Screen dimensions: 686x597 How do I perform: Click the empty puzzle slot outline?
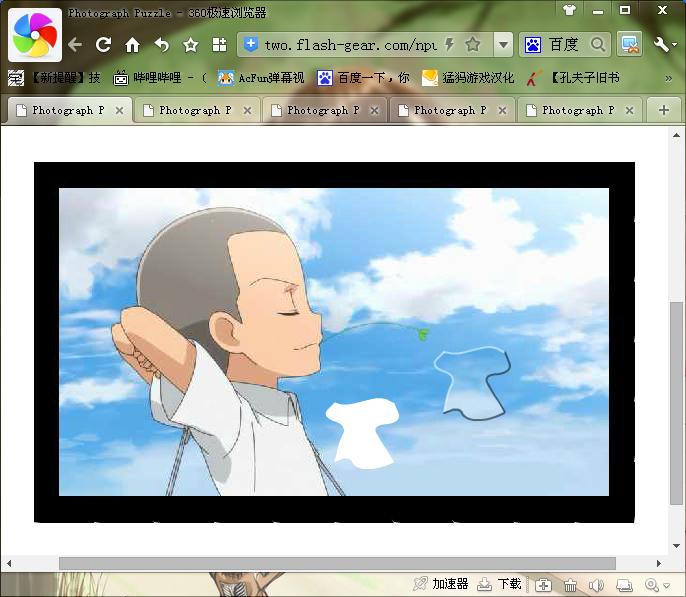(x=473, y=383)
